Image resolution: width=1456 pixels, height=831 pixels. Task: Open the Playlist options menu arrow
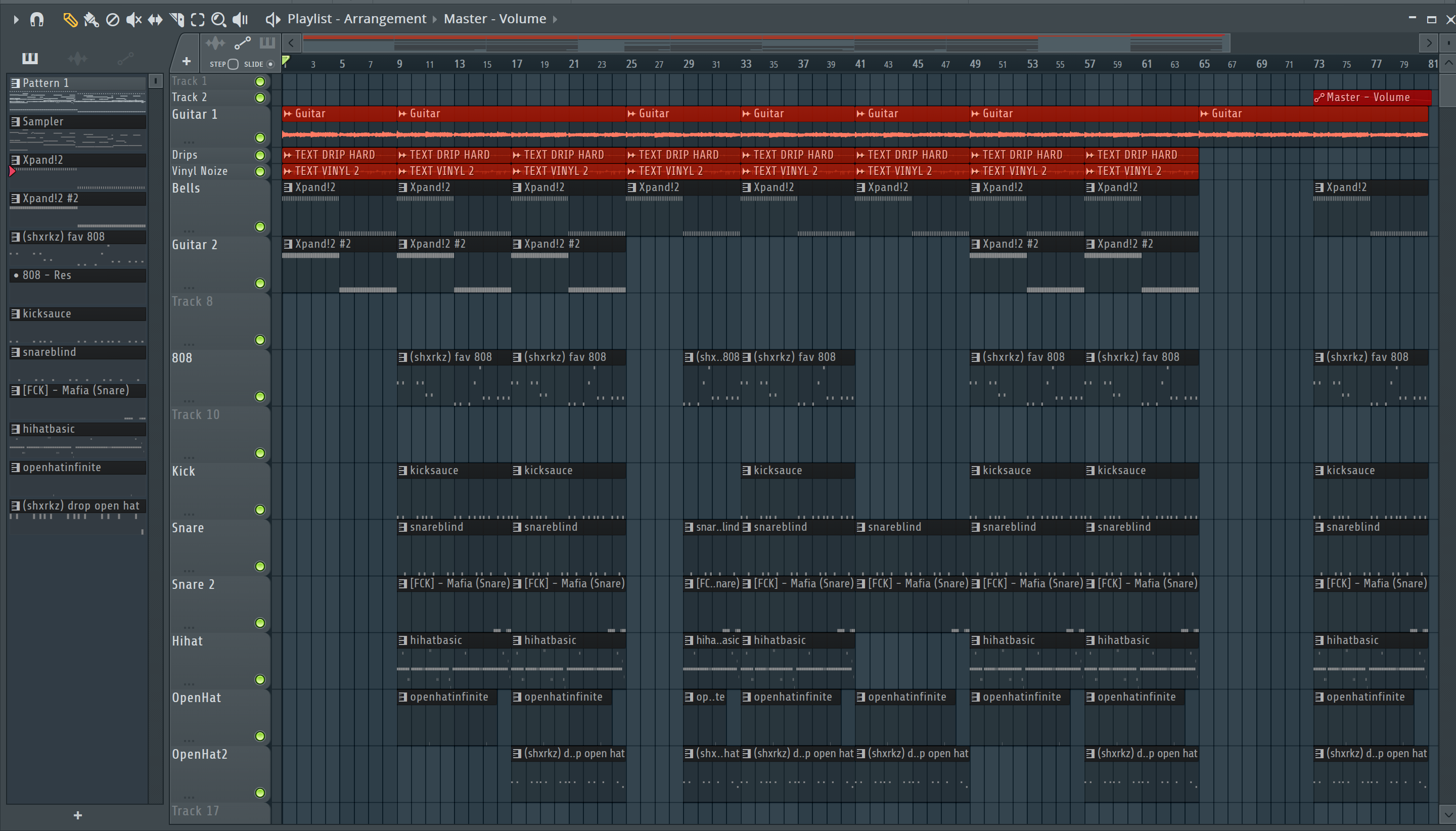(16, 20)
